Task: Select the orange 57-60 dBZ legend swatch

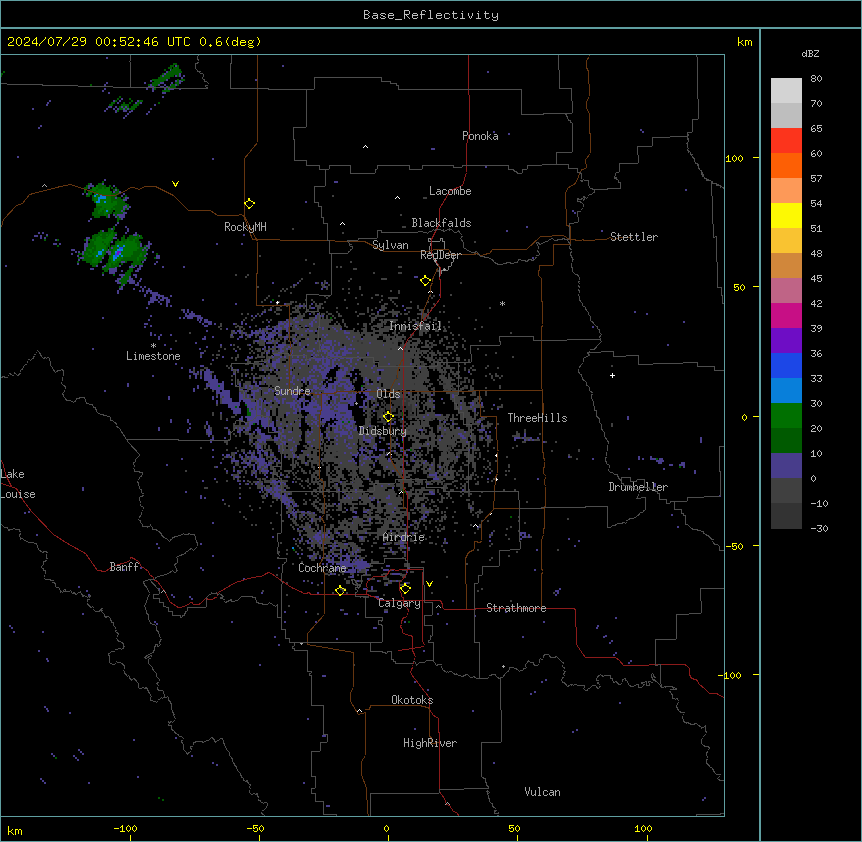Action: point(786,165)
